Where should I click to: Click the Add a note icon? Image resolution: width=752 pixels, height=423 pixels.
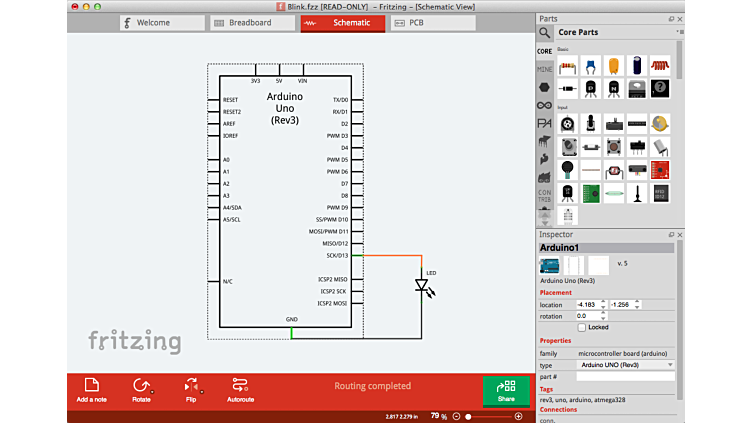[91, 386]
